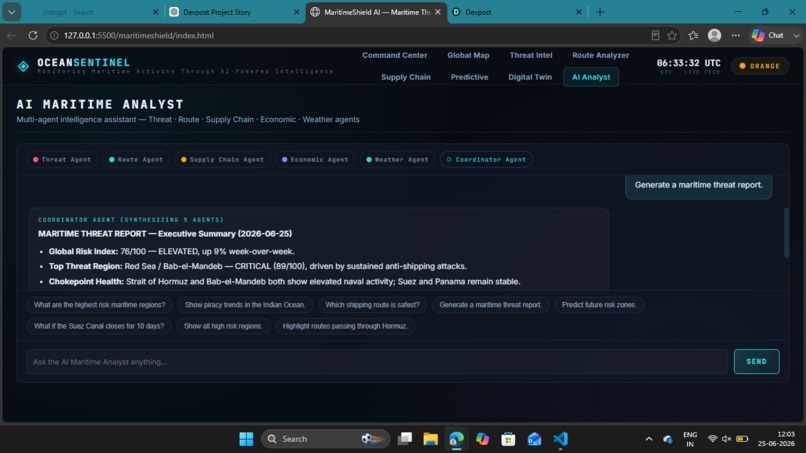The width and height of the screenshot is (806, 453).
Task: Show hidden system tray icons chevron
Action: click(649, 439)
